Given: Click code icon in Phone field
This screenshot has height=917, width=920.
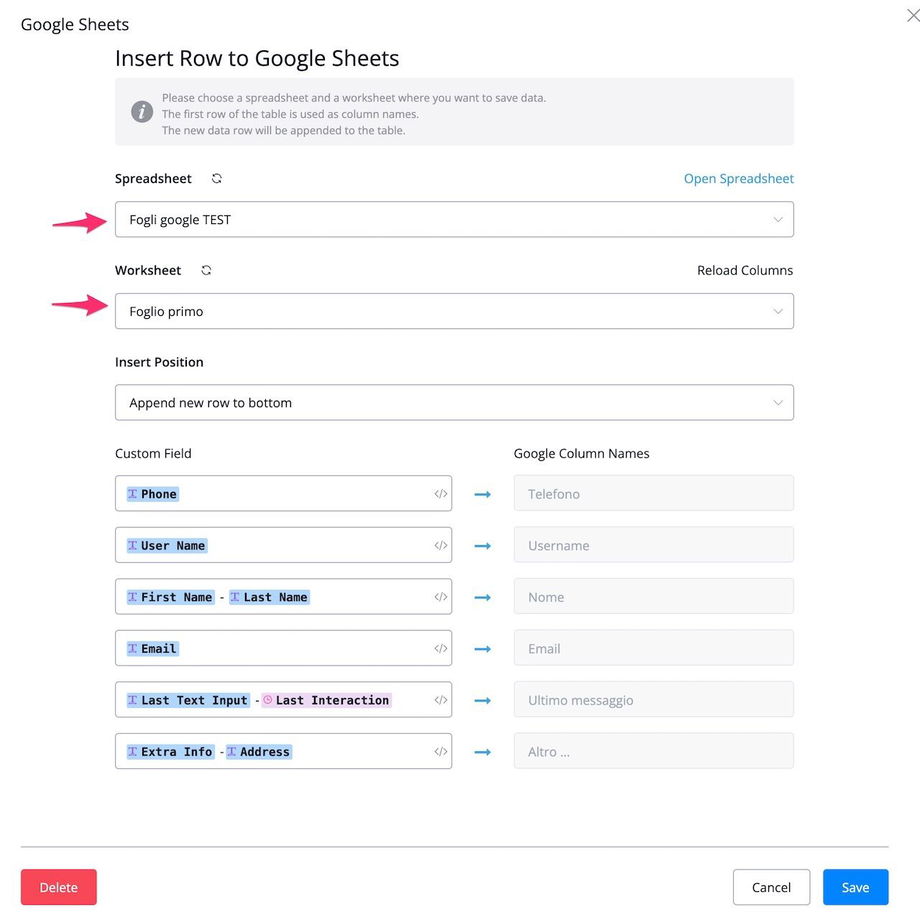Looking at the screenshot, I should point(440,494).
